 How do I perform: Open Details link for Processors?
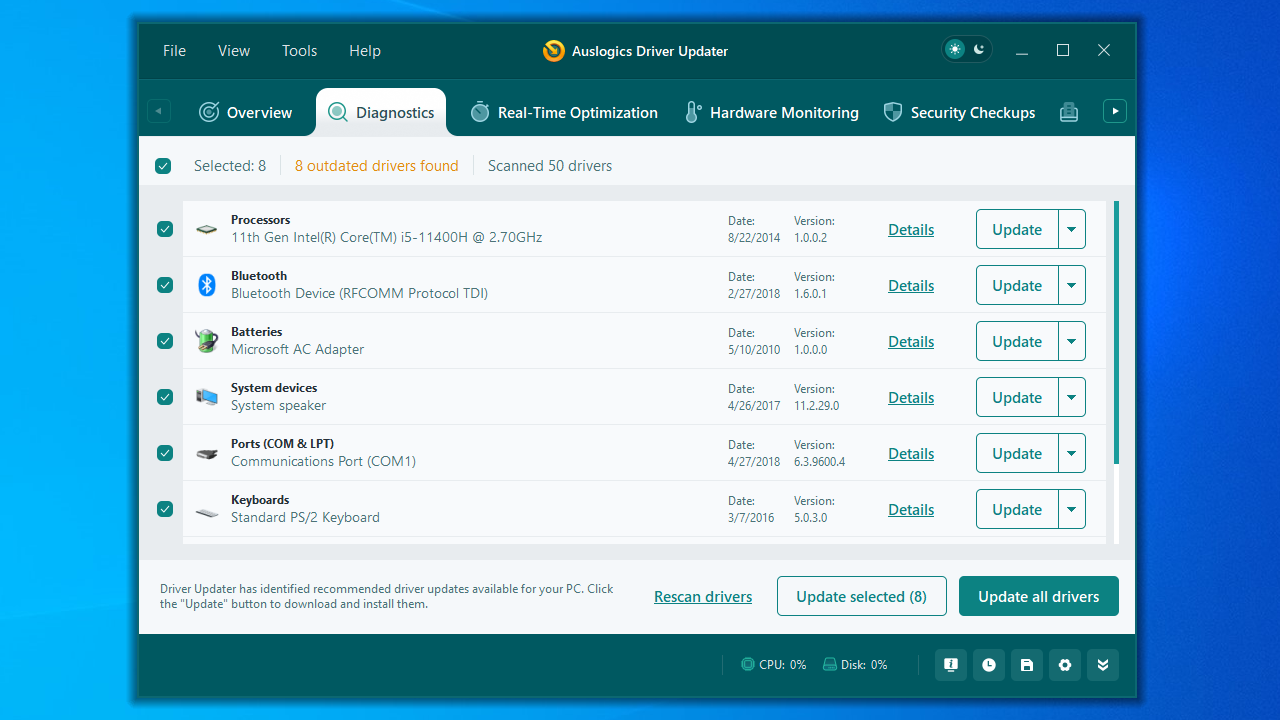click(x=911, y=230)
